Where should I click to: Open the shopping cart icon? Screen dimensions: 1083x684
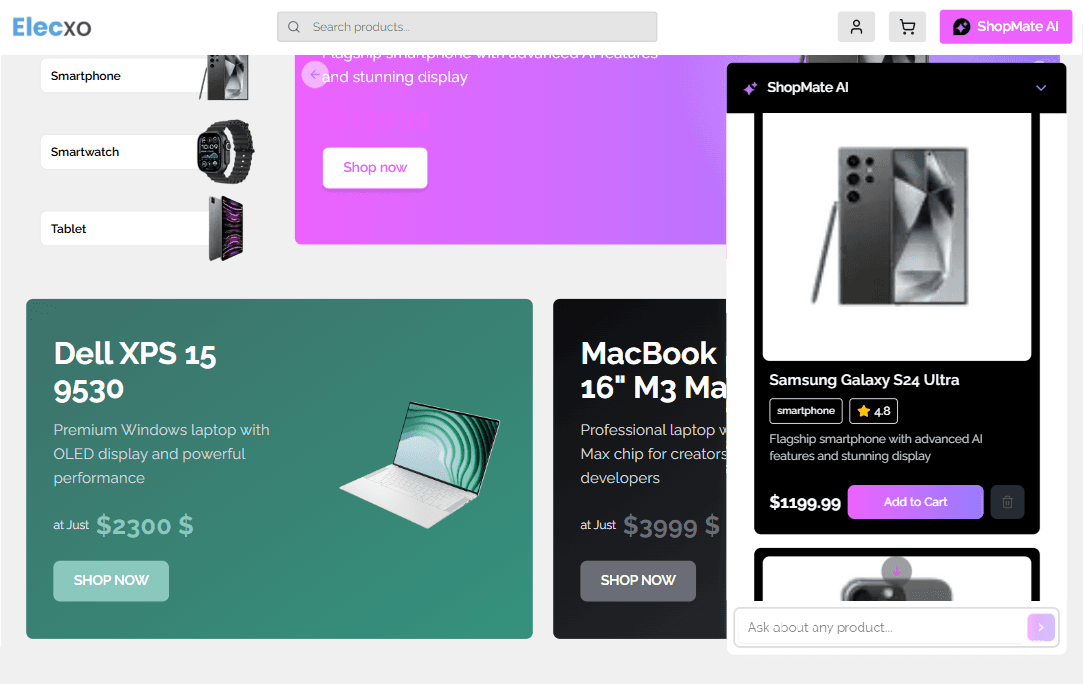pyautogui.click(x=907, y=27)
